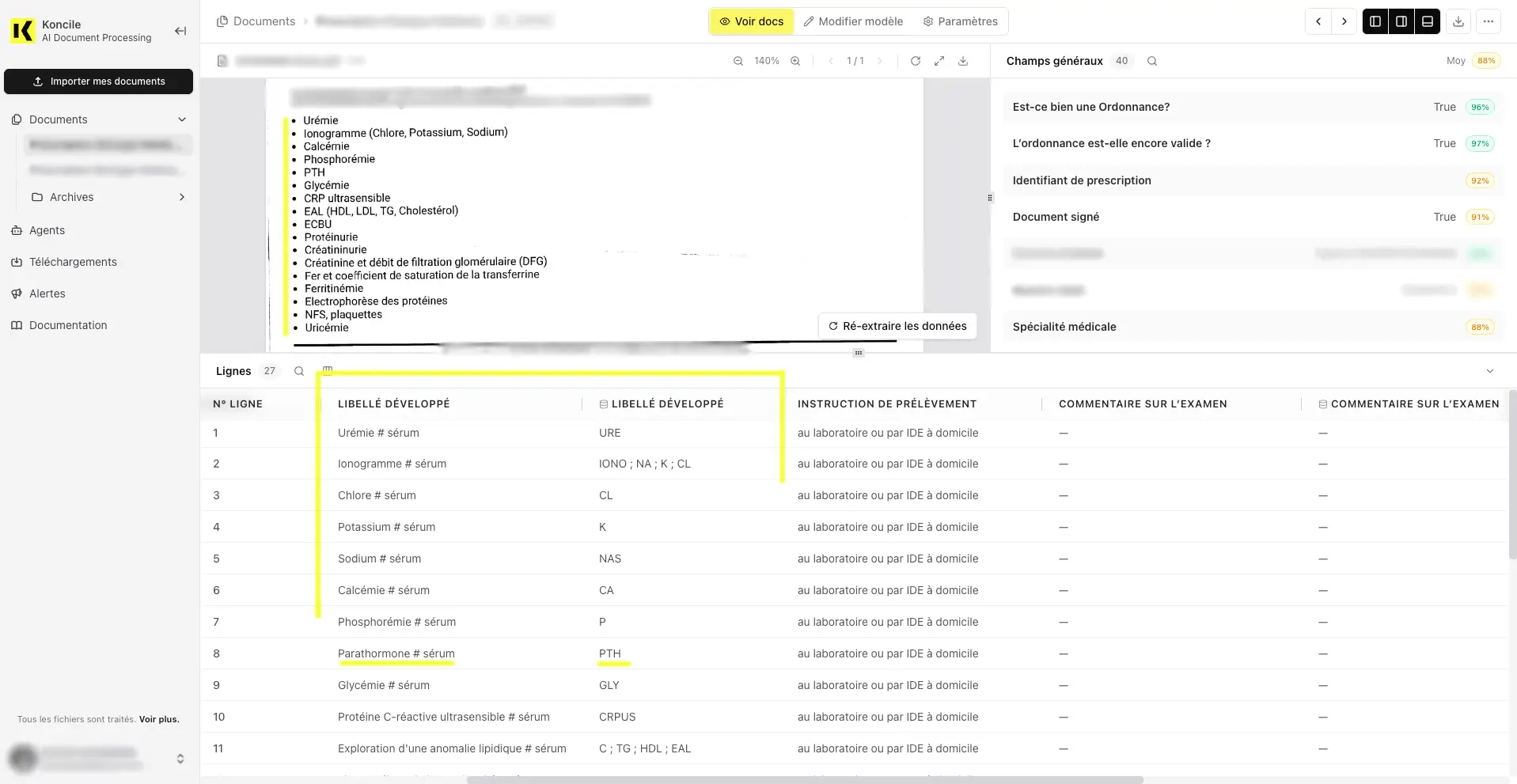Screen dimensions: 1517x784
Task: Collapse the sidebar with the arrow icon
Action: click(x=180, y=31)
